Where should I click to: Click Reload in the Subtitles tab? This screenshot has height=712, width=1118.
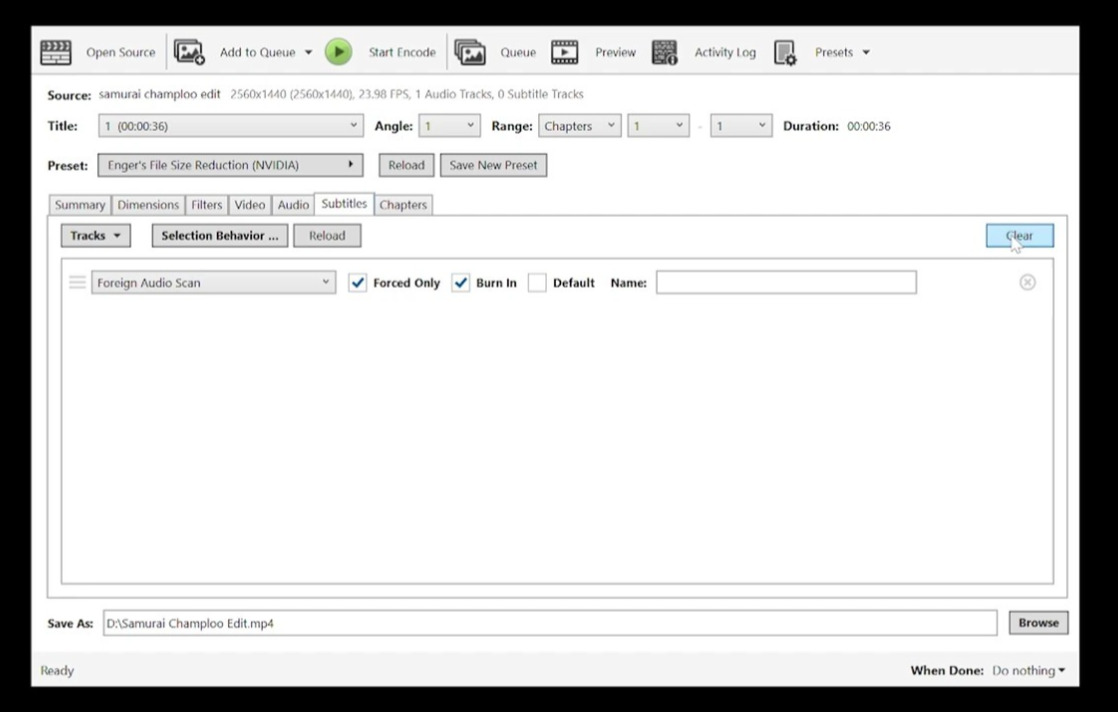pyautogui.click(x=327, y=236)
